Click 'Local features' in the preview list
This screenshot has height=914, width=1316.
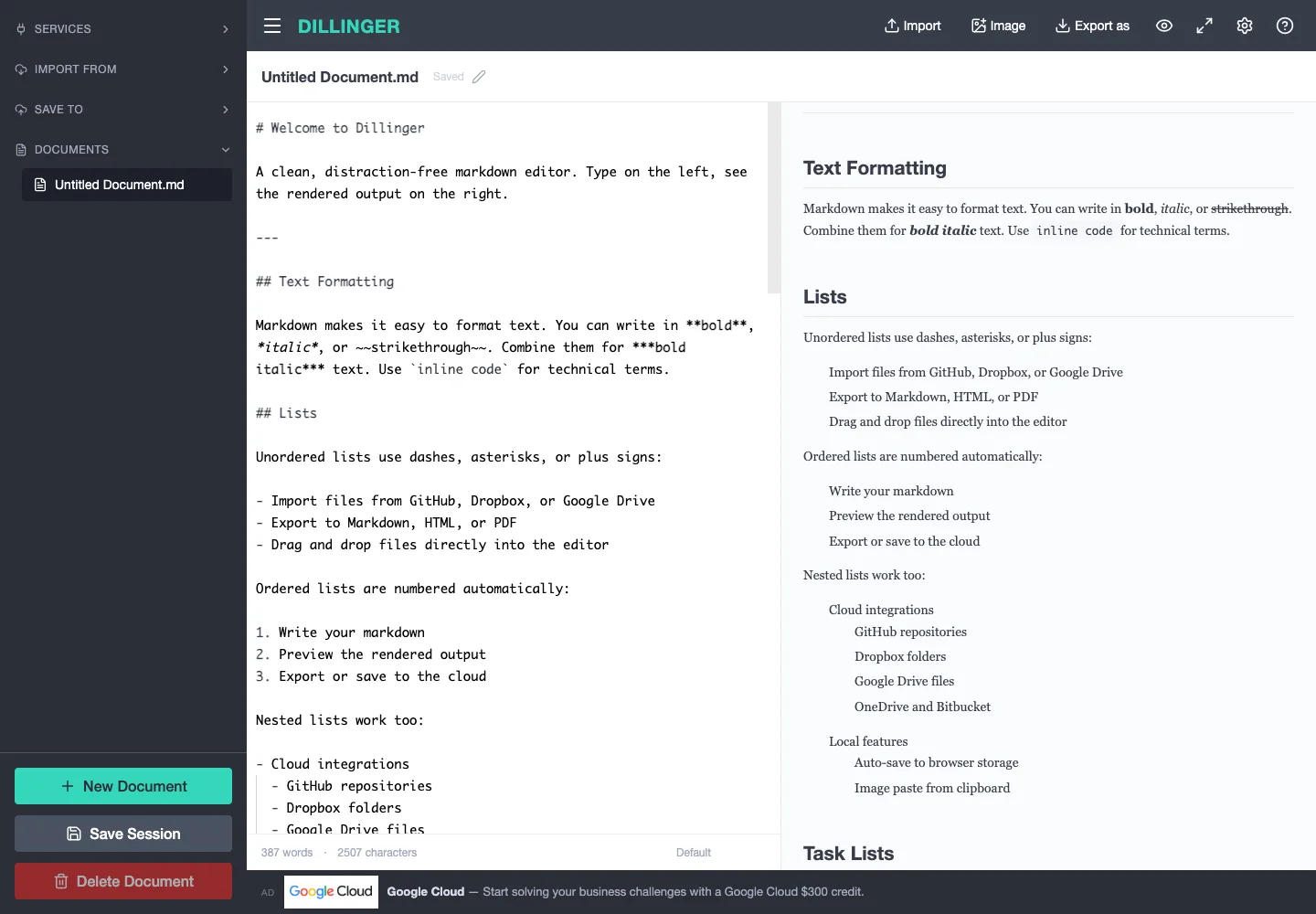pyautogui.click(x=868, y=741)
